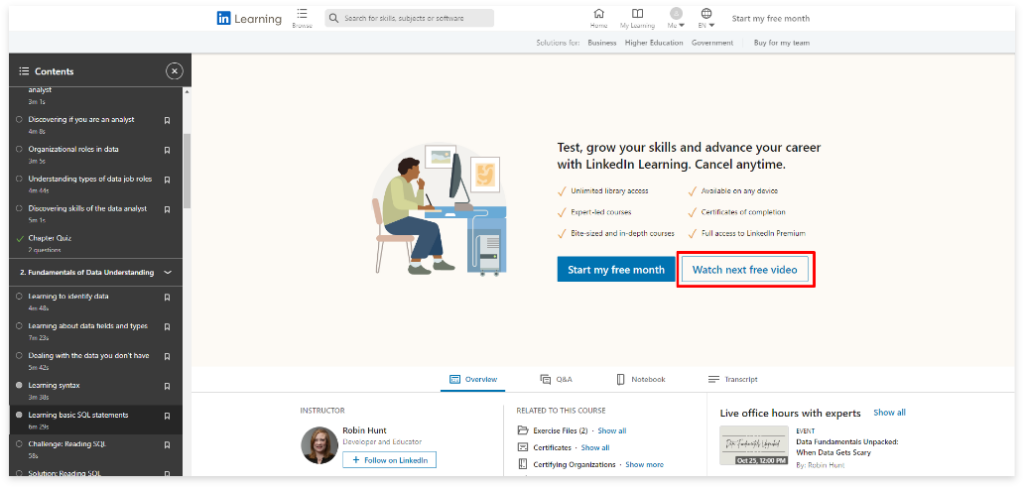Toggle completion circle for 'Discovering if you are an analyst'
The width and height of the screenshot is (1024, 488).
19,120
